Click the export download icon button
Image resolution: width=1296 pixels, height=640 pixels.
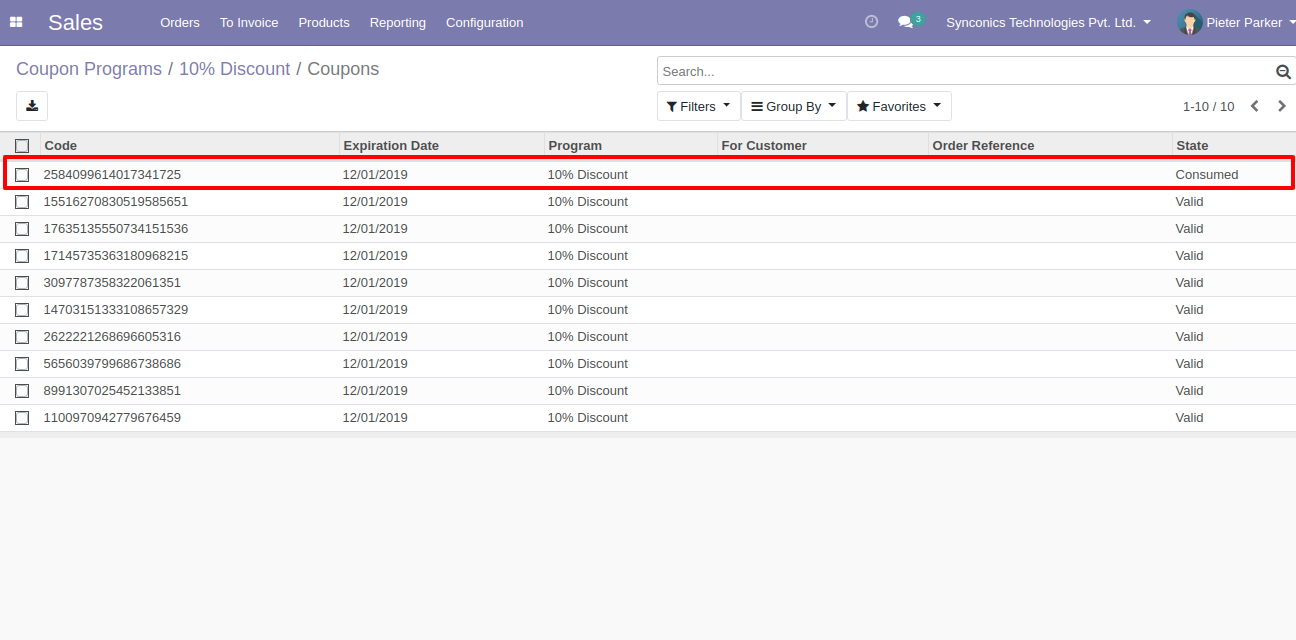click(x=32, y=106)
